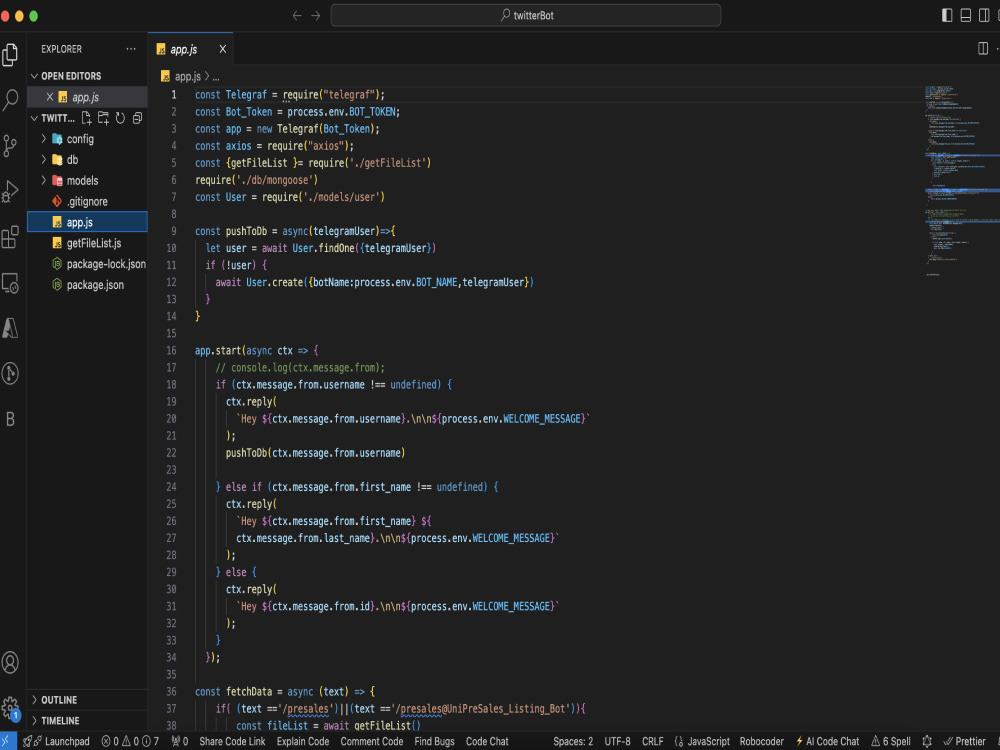Open the Accounts menu
This screenshot has width=1000, height=750.
(x=10, y=662)
